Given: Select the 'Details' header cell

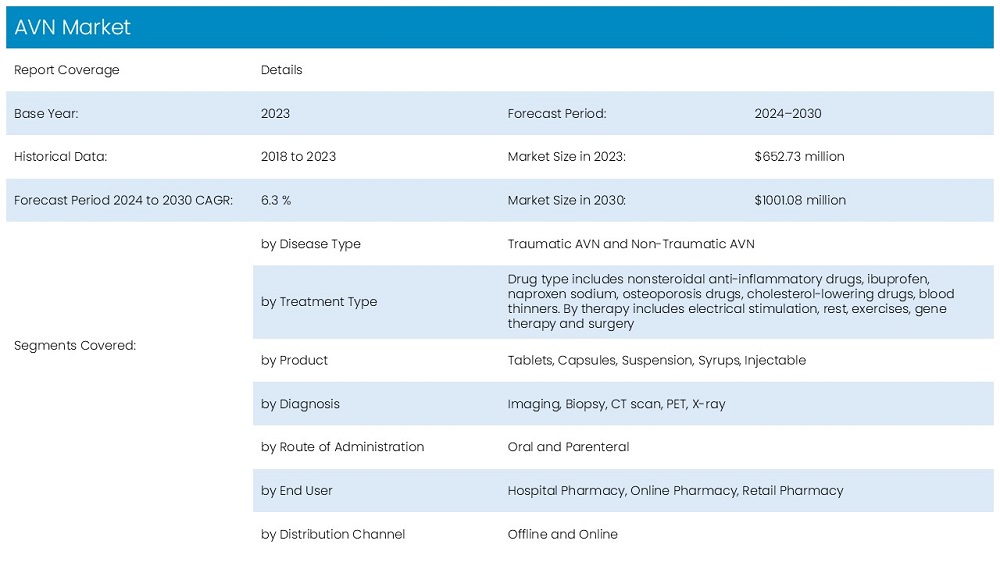Looking at the screenshot, I should (x=281, y=70).
